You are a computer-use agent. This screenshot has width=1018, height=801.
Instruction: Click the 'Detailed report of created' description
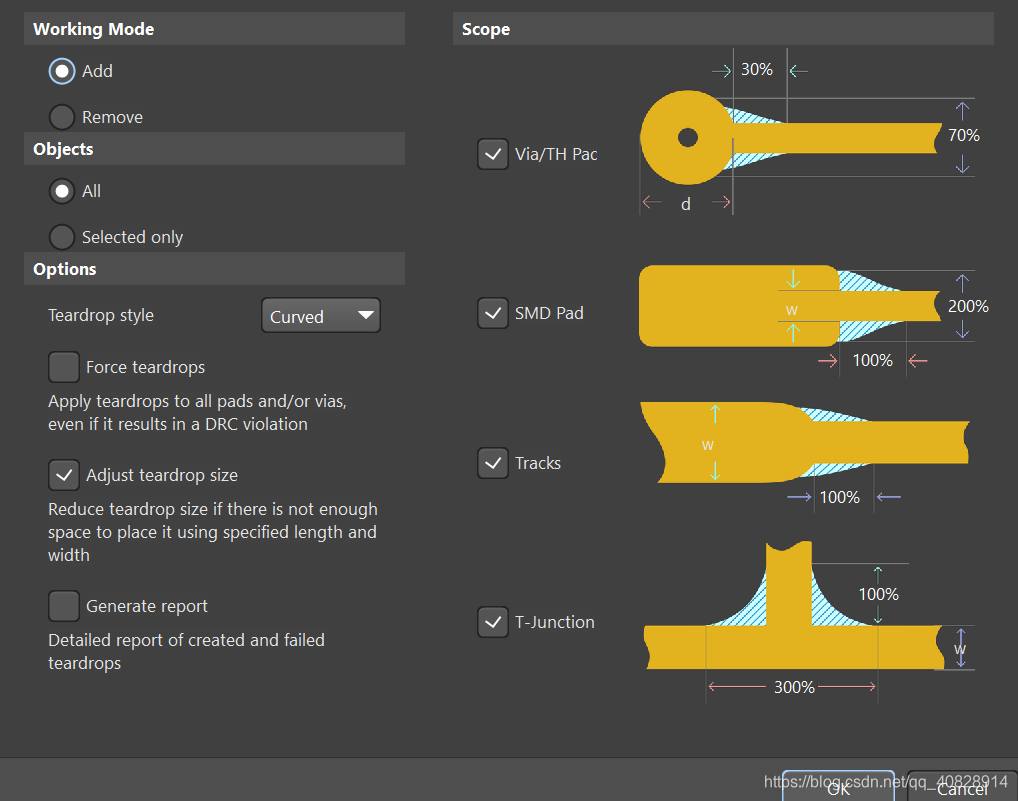186,652
